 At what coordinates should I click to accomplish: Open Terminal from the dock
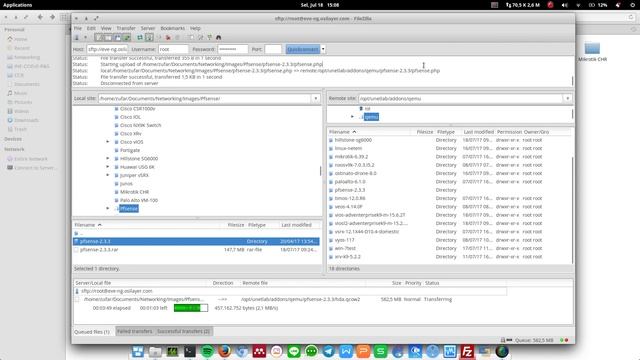click(x=189, y=351)
